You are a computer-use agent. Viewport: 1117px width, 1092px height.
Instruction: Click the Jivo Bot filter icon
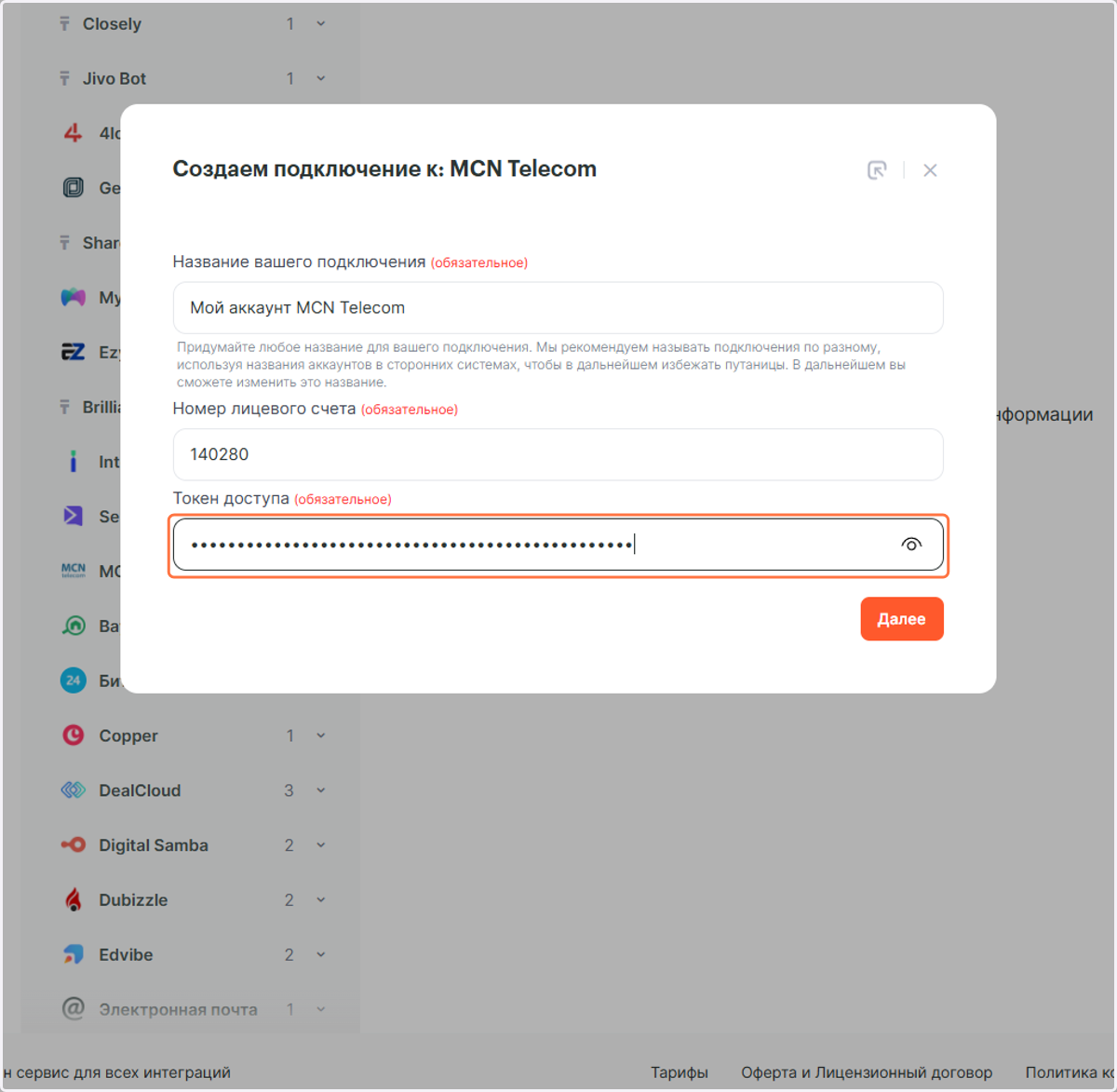pos(64,79)
